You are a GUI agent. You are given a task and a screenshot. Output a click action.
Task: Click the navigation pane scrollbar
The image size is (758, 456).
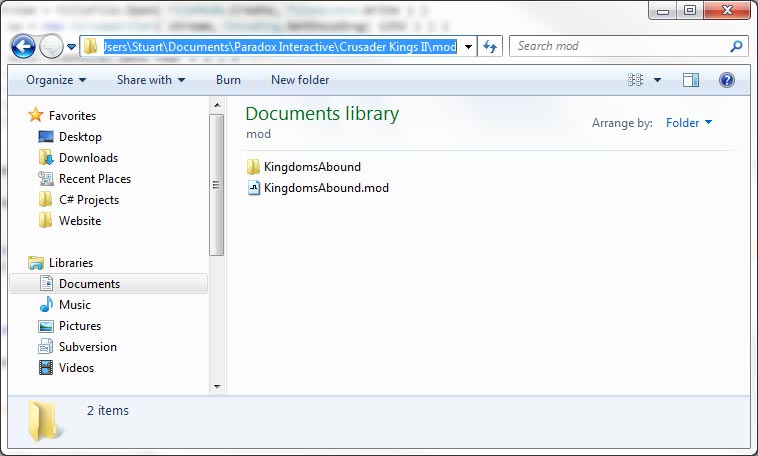217,185
